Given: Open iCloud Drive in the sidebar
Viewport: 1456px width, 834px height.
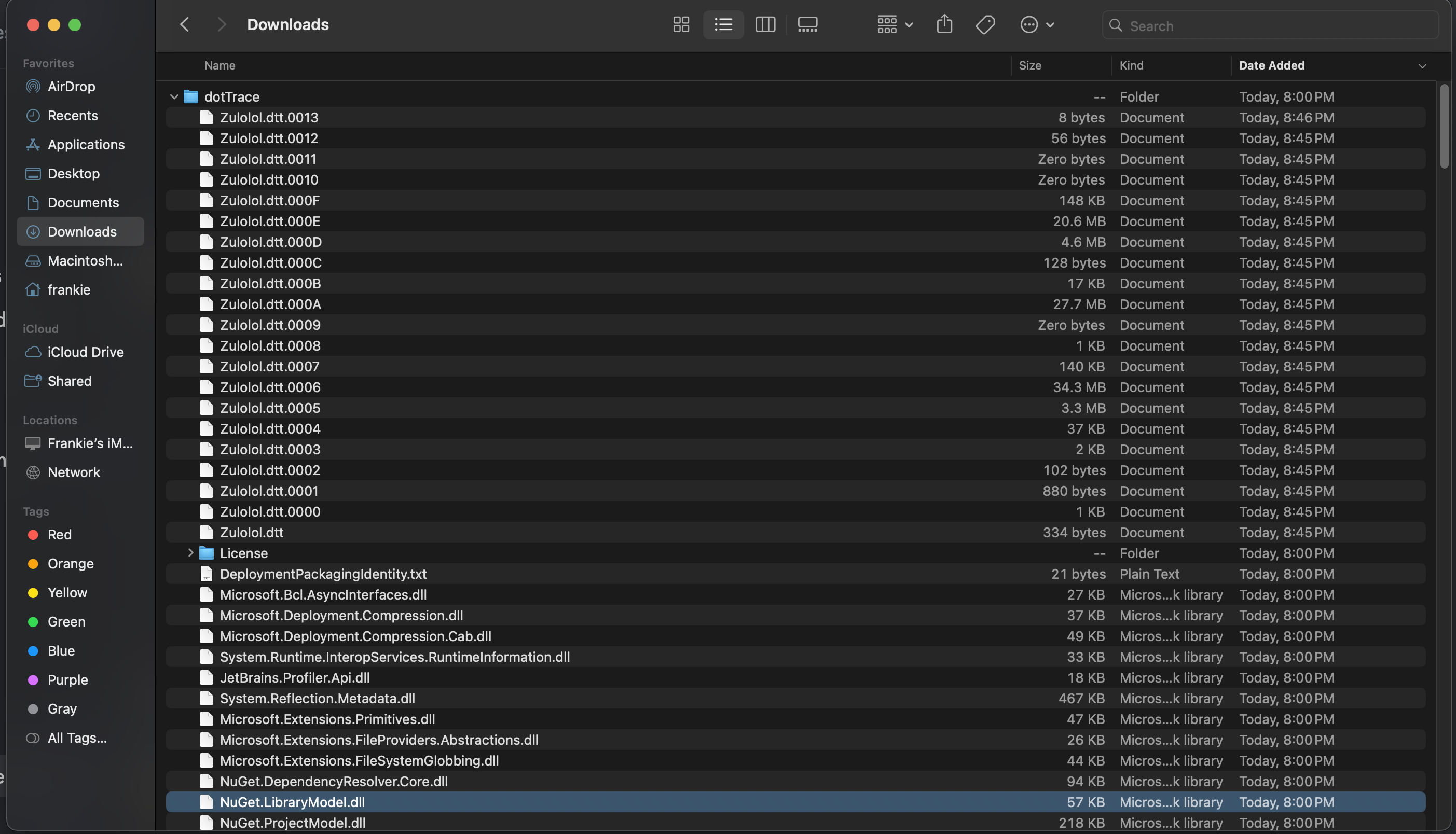Looking at the screenshot, I should coord(80,352).
